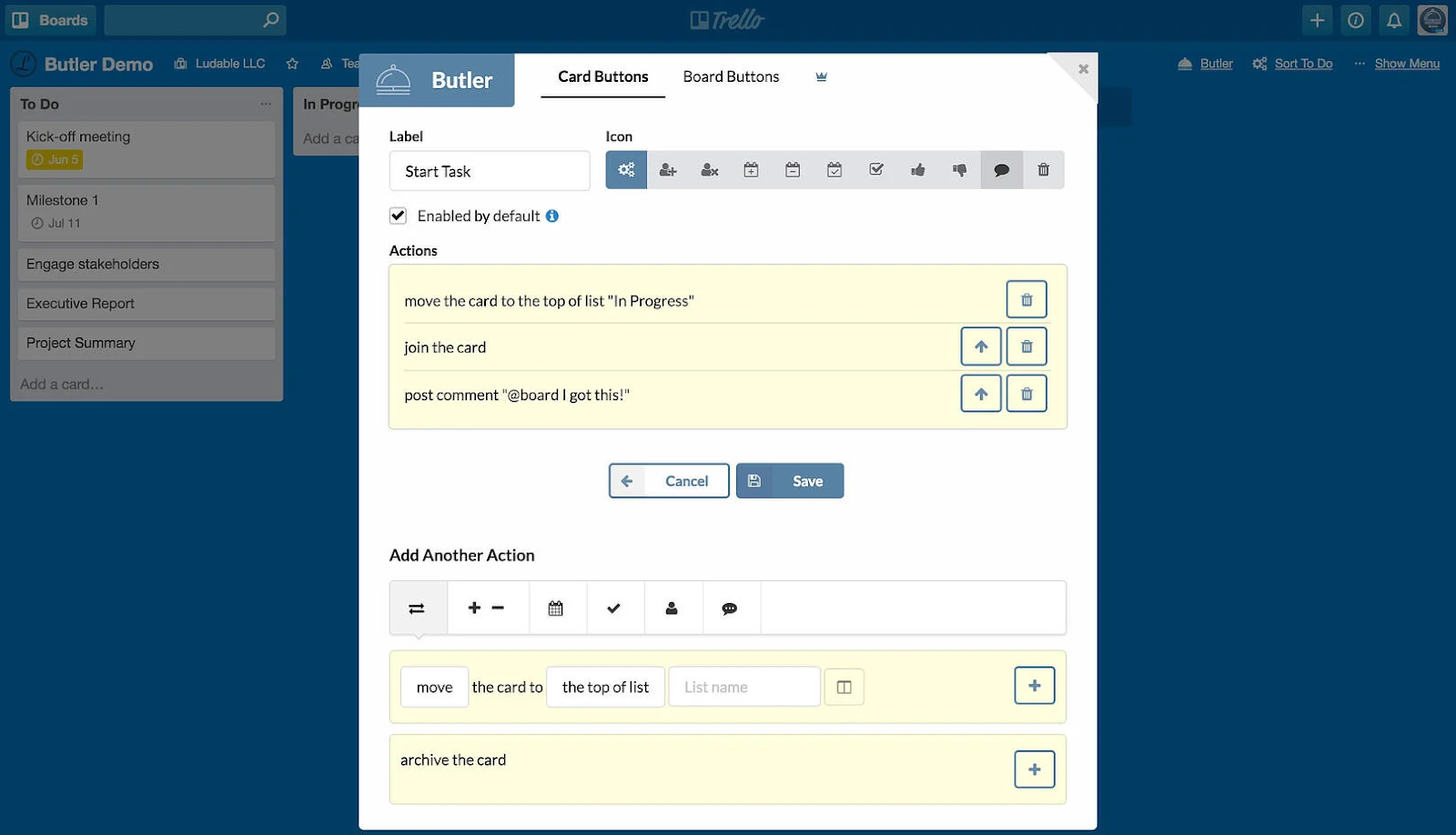Select the Card Buttons tab
Screen dimensions: 1456x835
tap(603, 76)
